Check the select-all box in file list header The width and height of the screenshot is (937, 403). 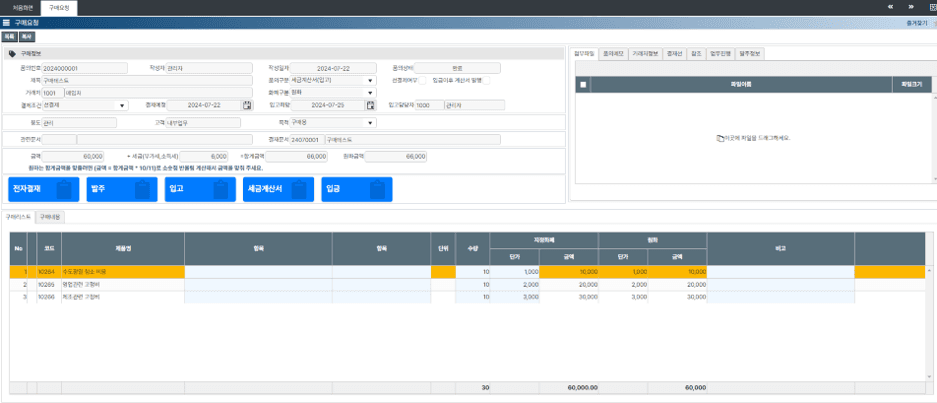(x=583, y=85)
